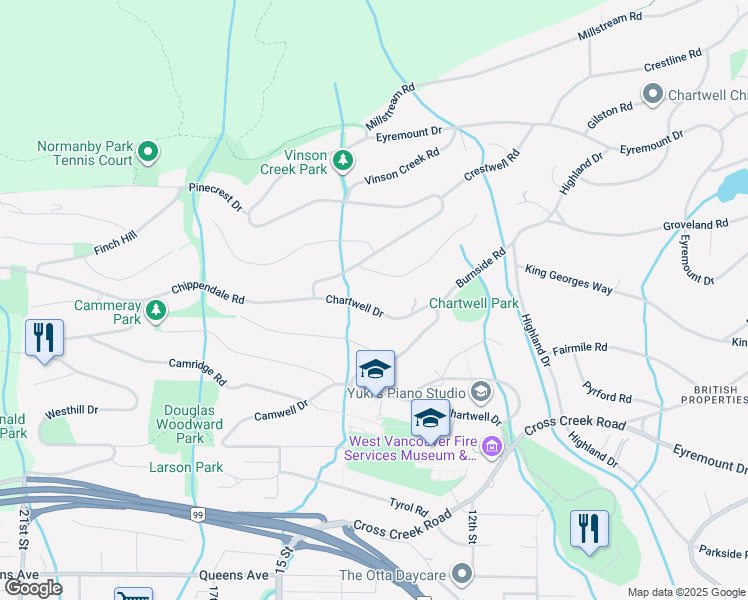Screen dimensions: 748x600
Task: Open the Google logo link
Action: [x=33, y=588]
